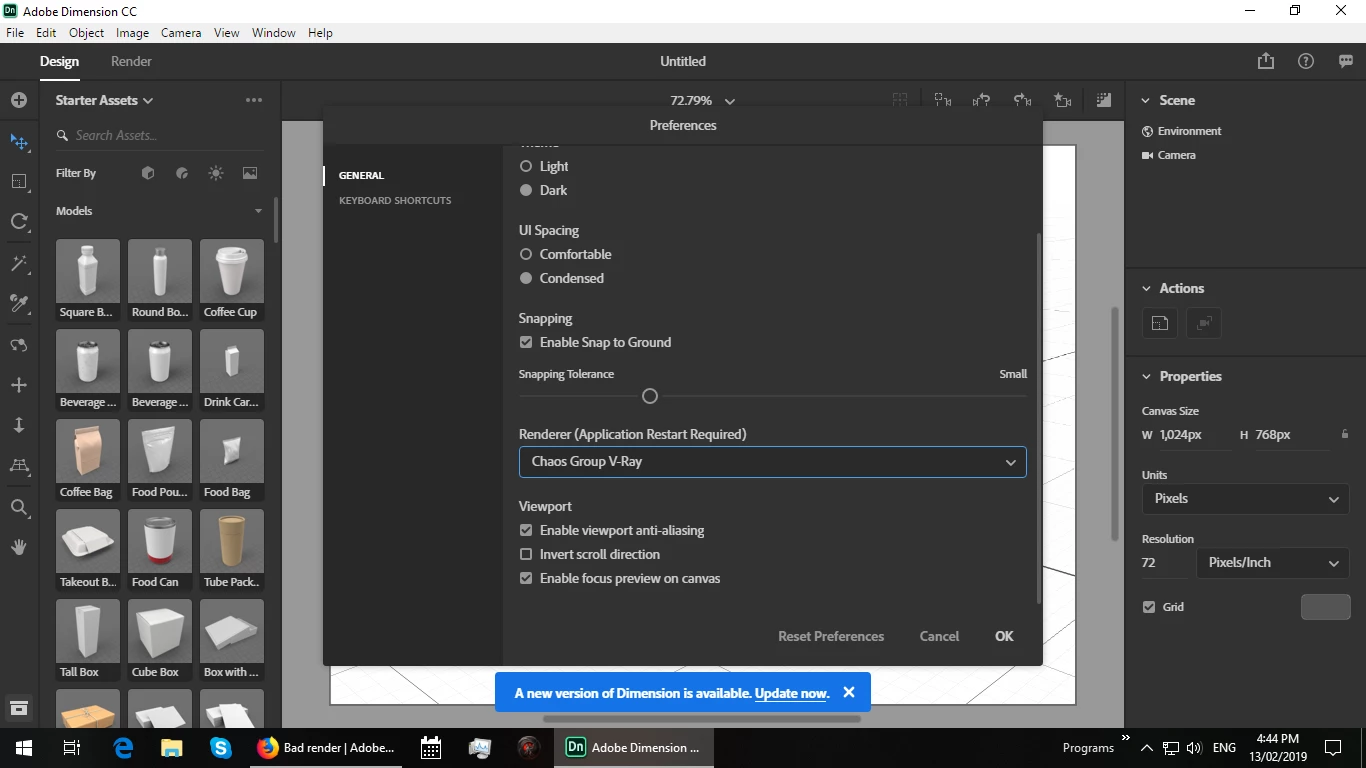The height and width of the screenshot is (768, 1366).
Task: Filter assets by images icon
Action: [x=250, y=173]
